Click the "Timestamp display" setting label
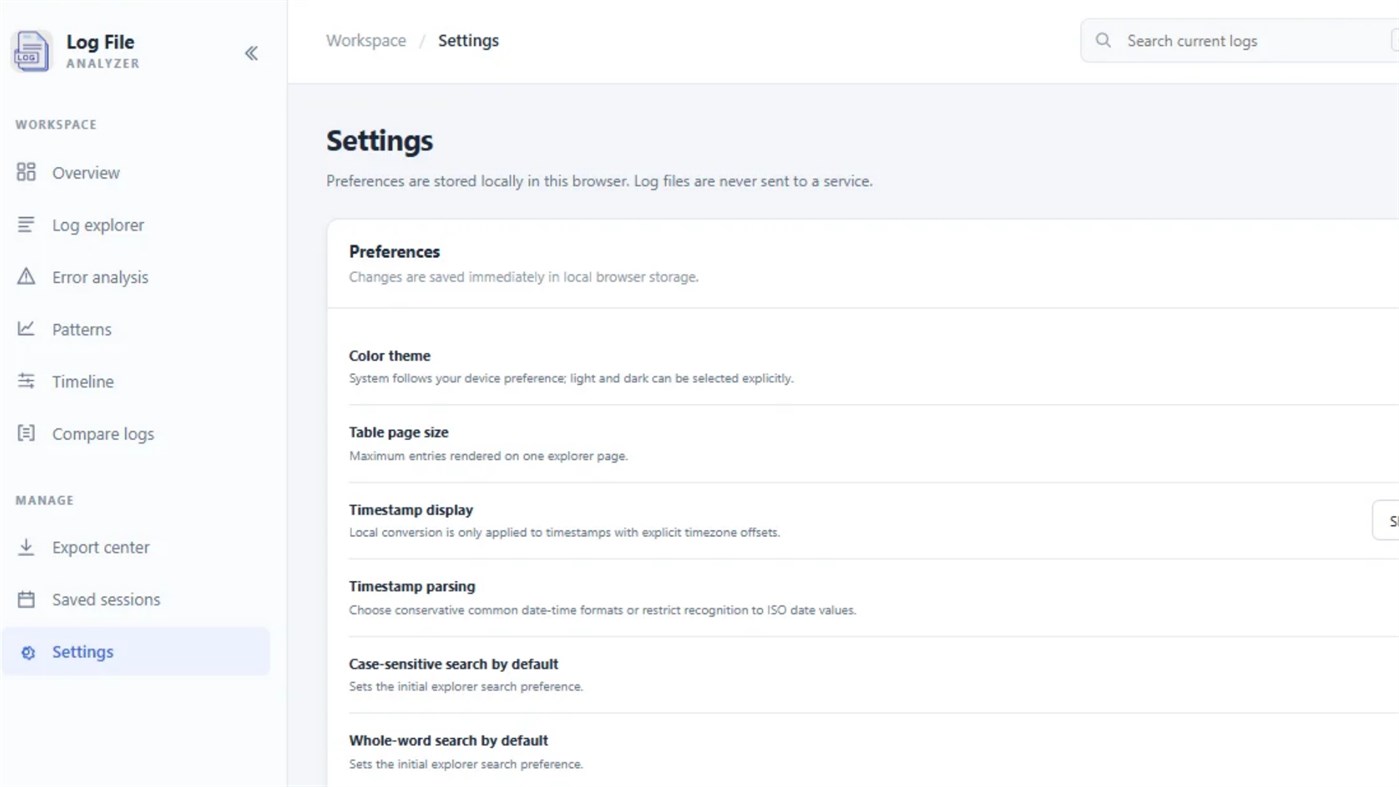The height and width of the screenshot is (787, 1399). 411,510
